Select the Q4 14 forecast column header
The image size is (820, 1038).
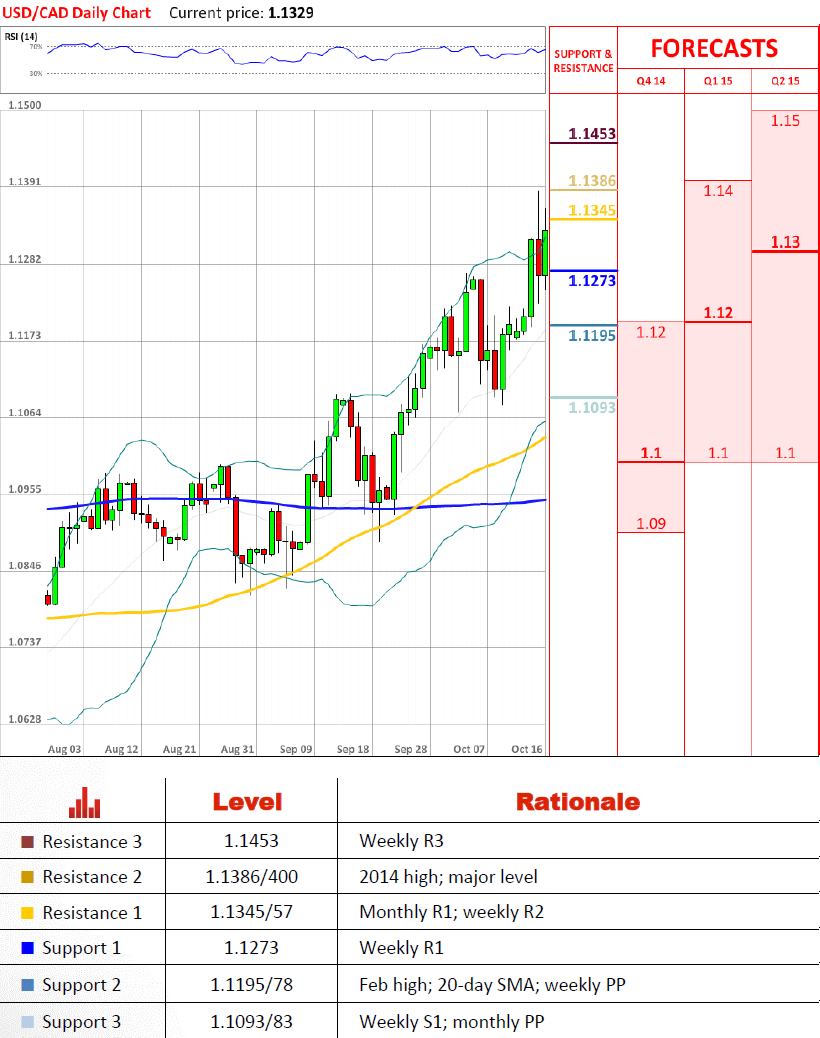(x=651, y=81)
